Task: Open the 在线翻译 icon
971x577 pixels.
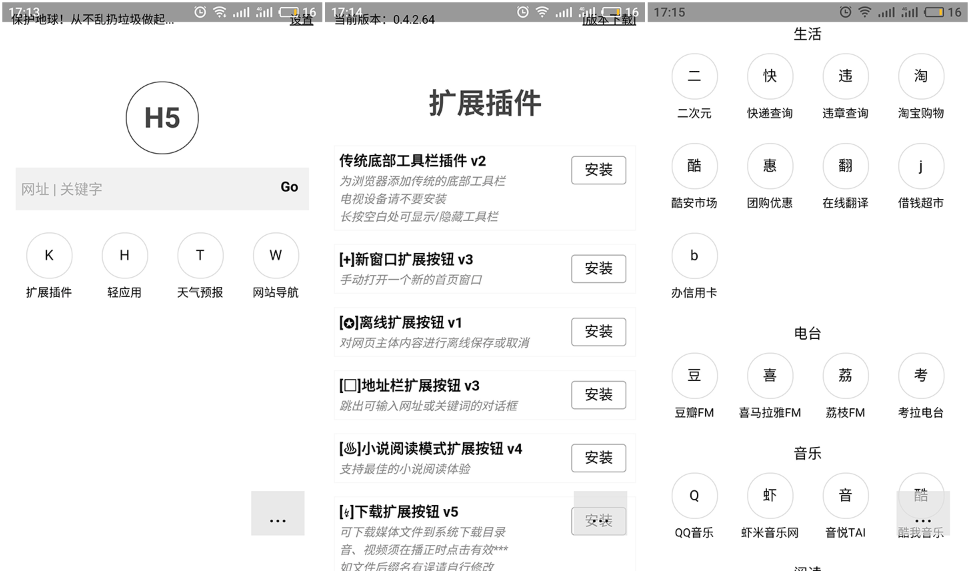Action: tap(845, 166)
